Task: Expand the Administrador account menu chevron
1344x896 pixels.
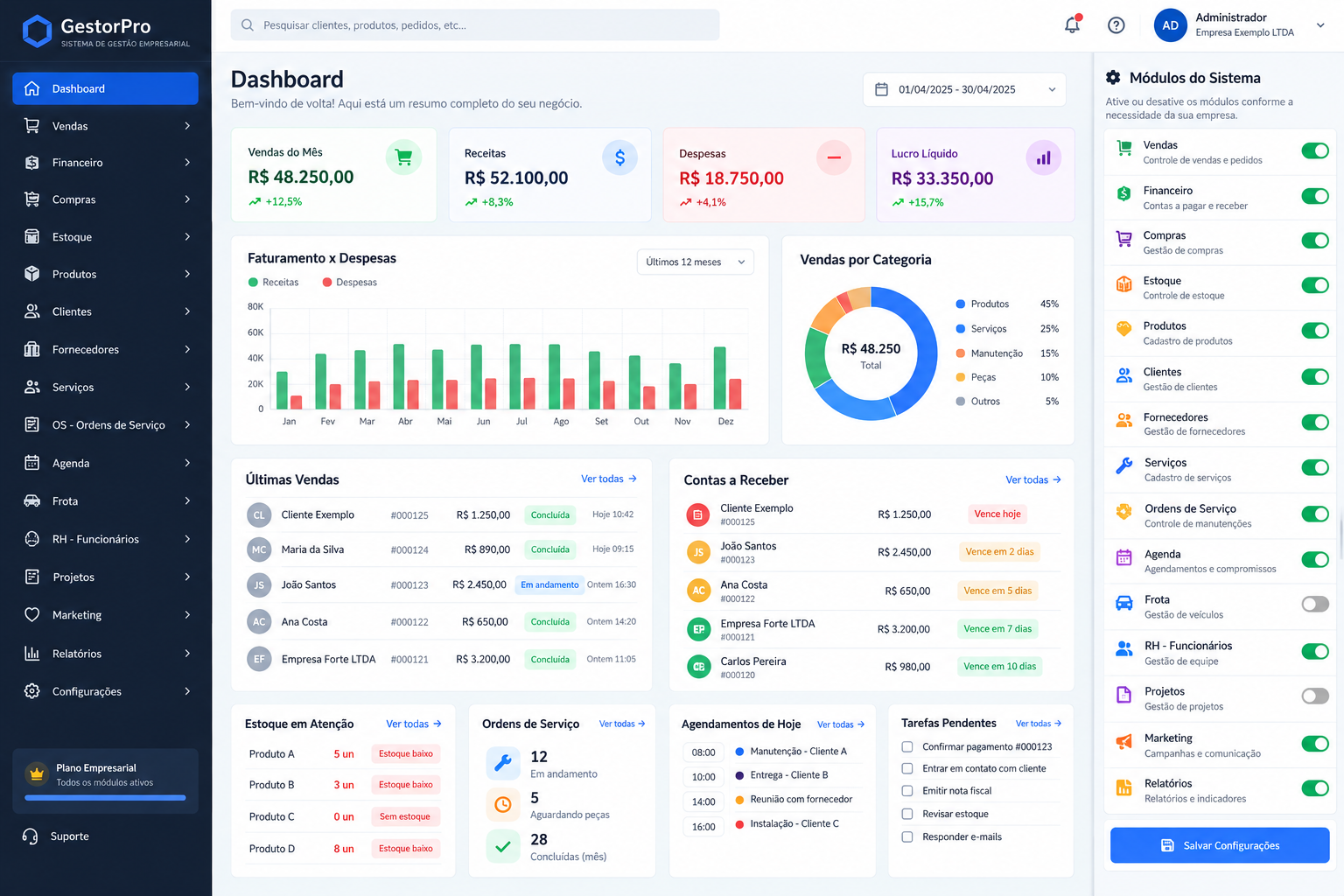Action: (x=1320, y=25)
